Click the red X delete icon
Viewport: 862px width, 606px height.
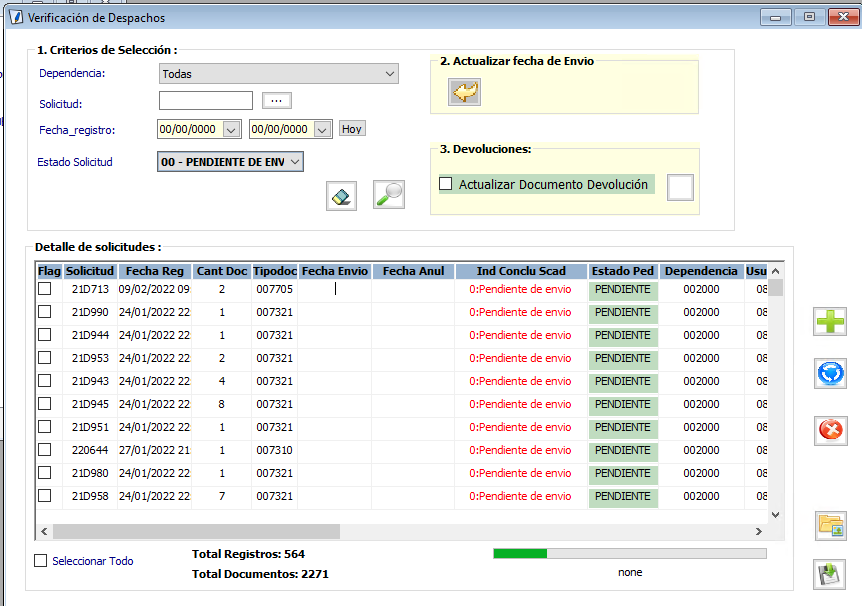pos(830,430)
